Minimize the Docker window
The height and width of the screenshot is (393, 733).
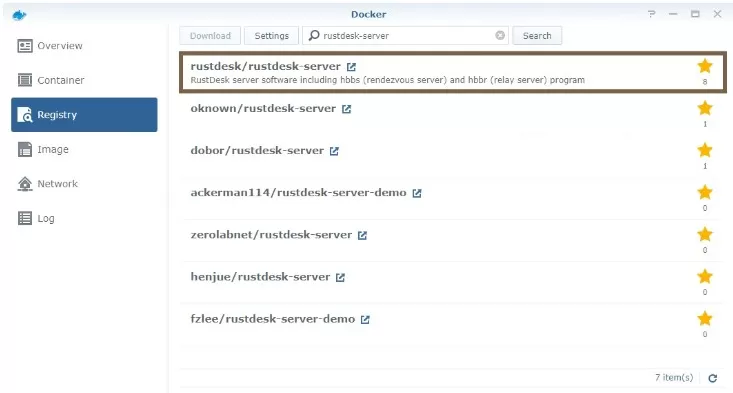[x=673, y=14]
